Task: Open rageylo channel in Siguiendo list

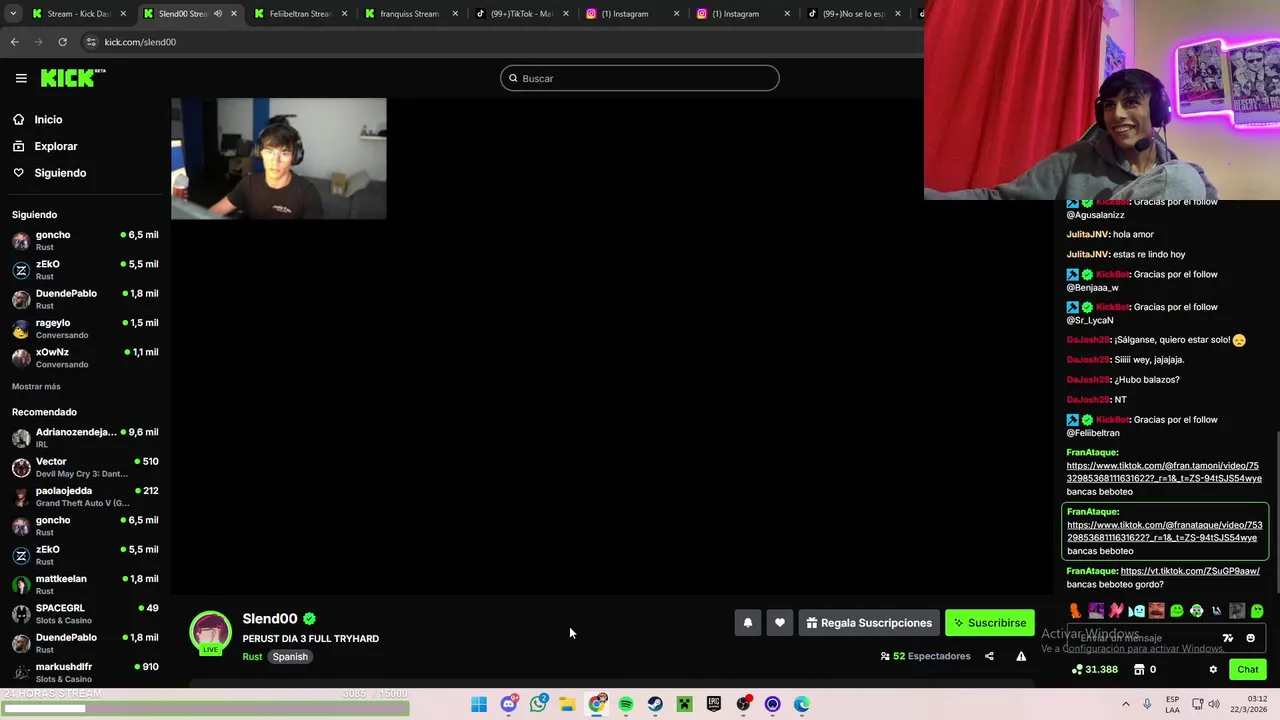Action: coord(85,328)
